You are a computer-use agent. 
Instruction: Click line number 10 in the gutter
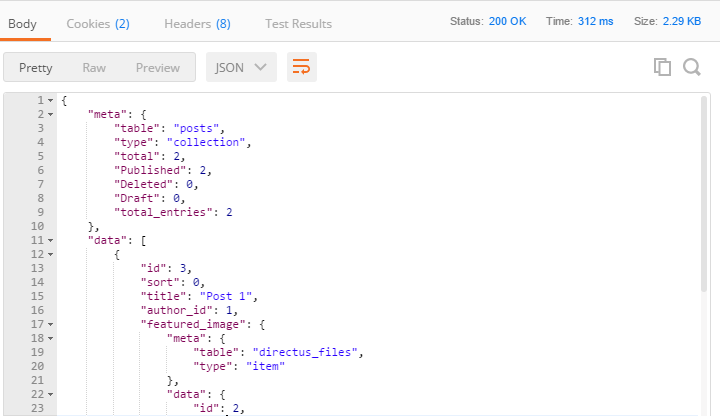pos(38,226)
